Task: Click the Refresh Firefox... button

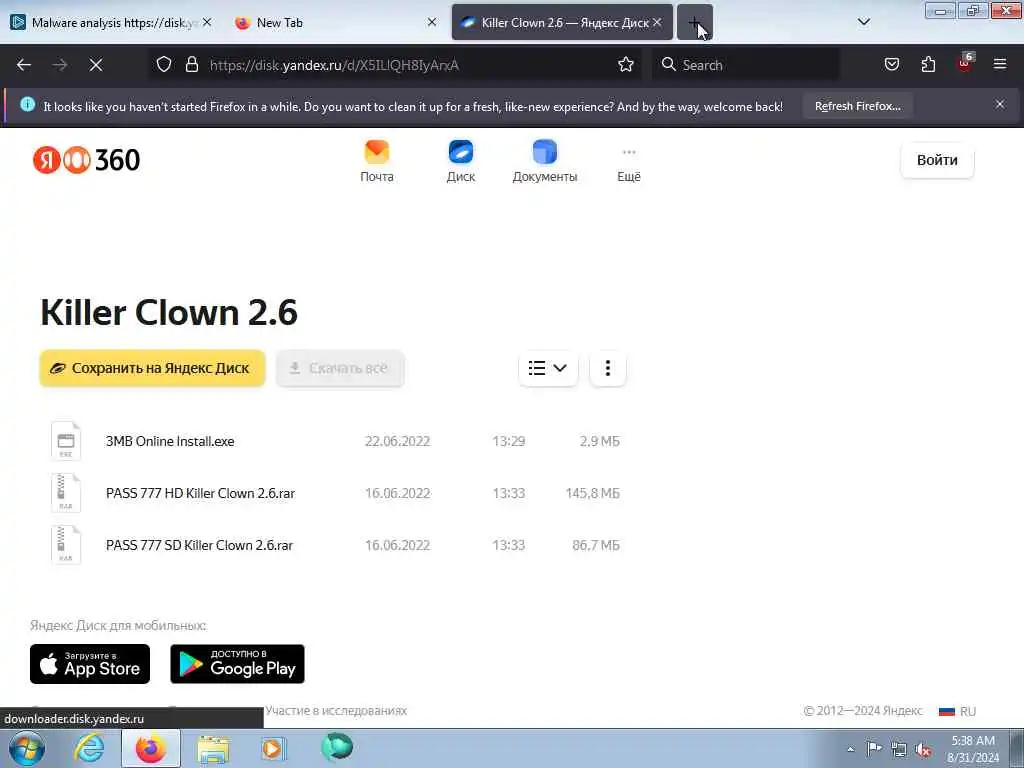Action: pos(857,106)
